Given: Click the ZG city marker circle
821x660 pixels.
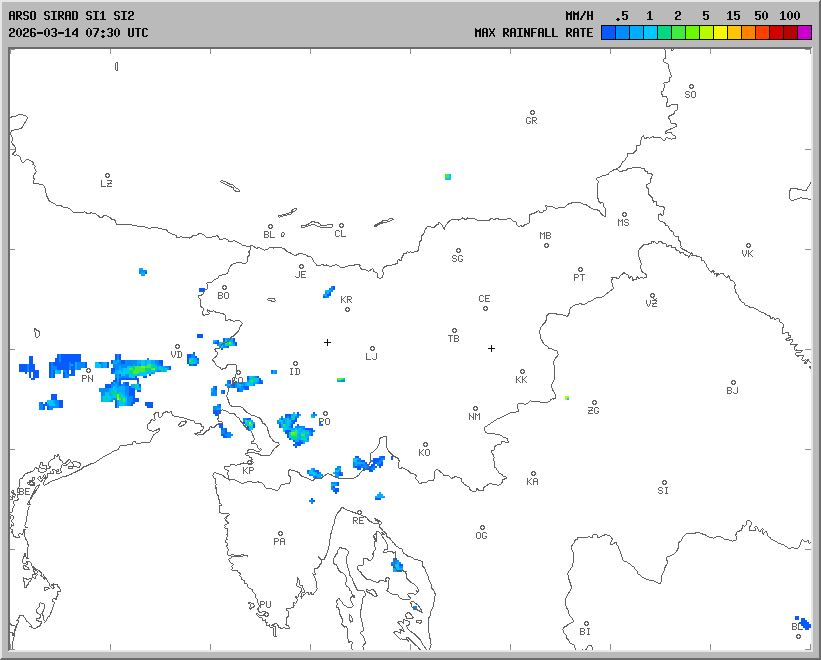Looking at the screenshot, I should tap(594, 403).
